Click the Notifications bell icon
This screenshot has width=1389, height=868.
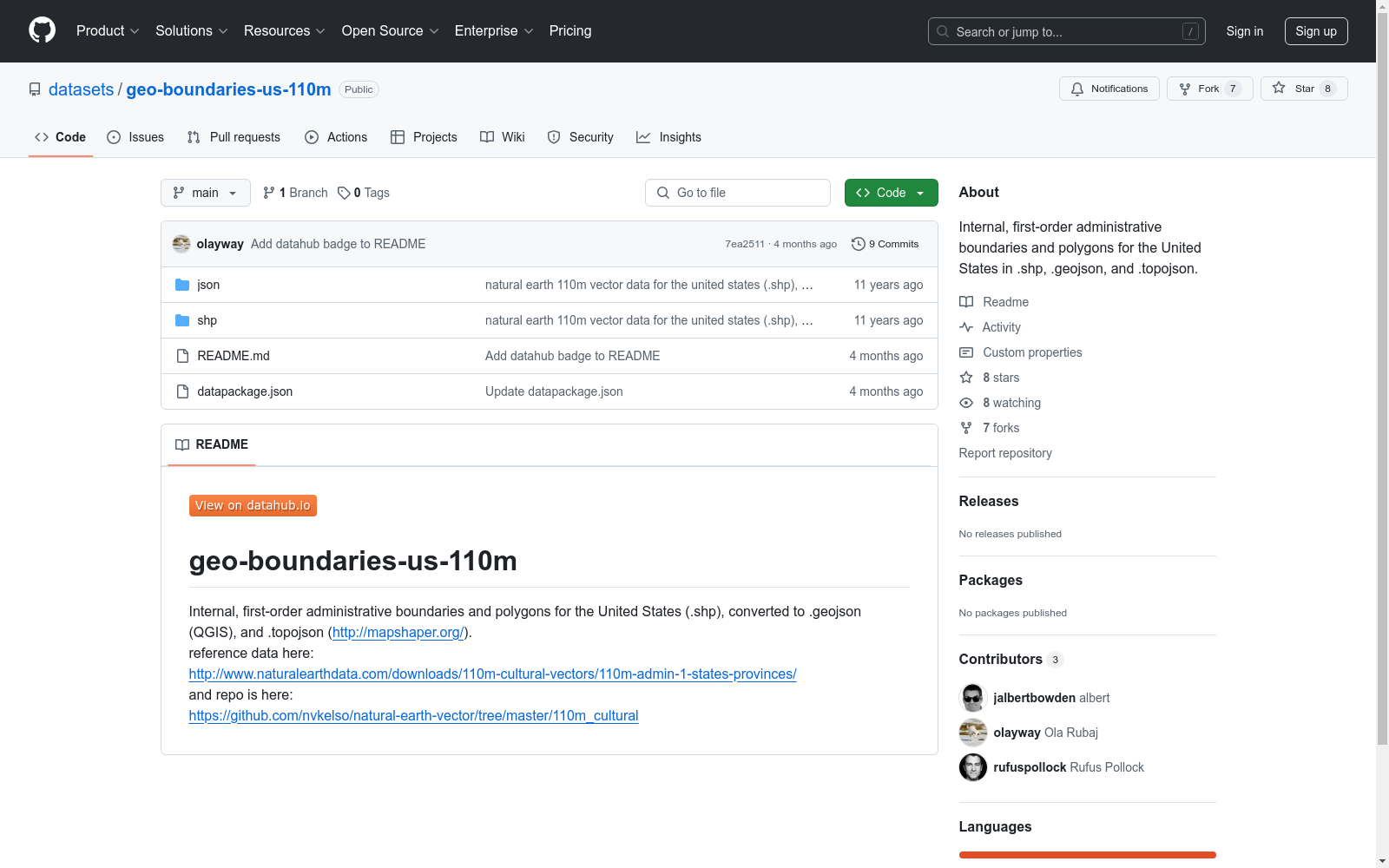click(1077, 89)
